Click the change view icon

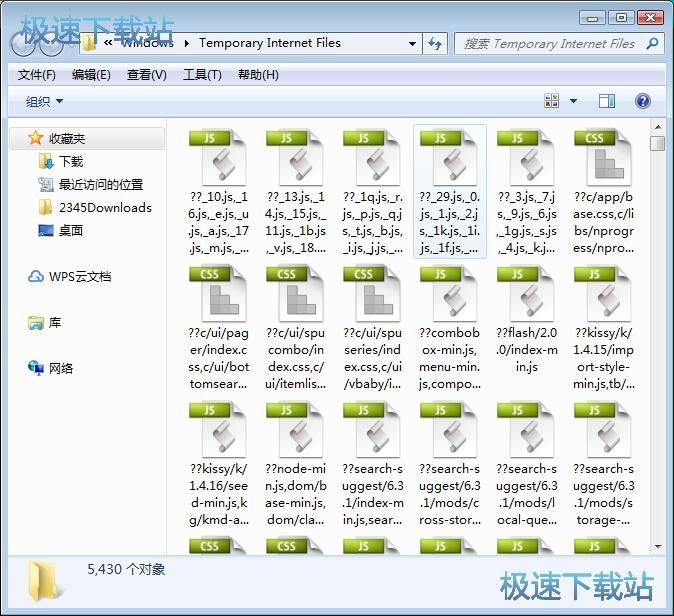point(551,101)
